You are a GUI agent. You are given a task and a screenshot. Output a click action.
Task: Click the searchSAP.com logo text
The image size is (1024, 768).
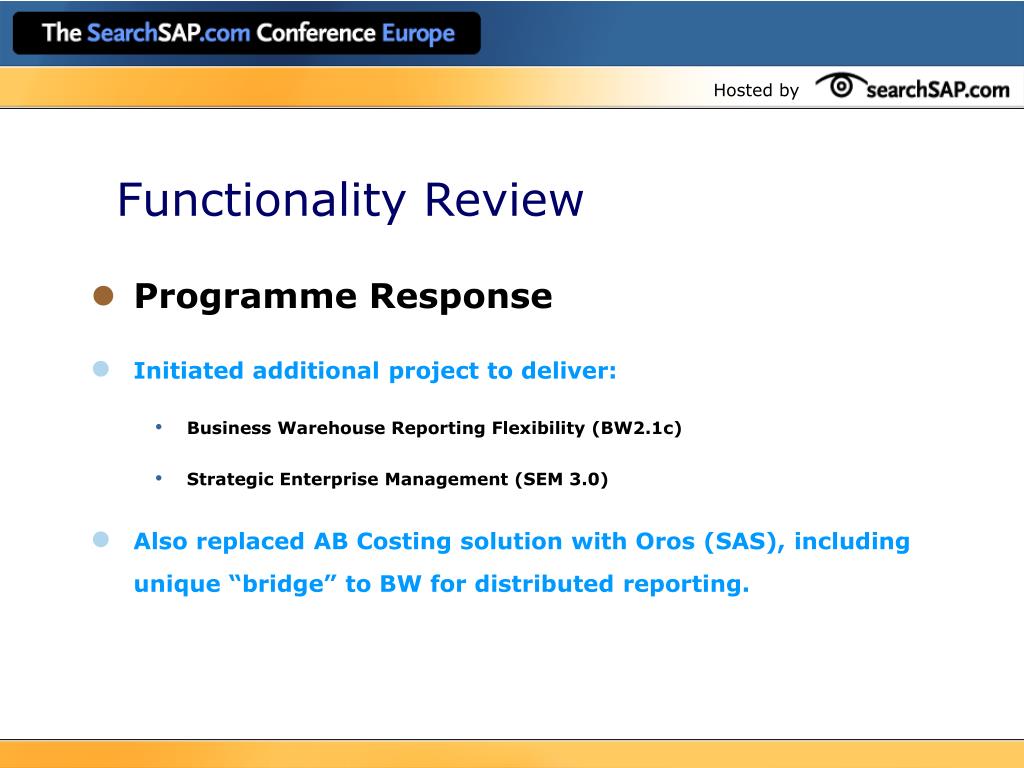[938, 89]
